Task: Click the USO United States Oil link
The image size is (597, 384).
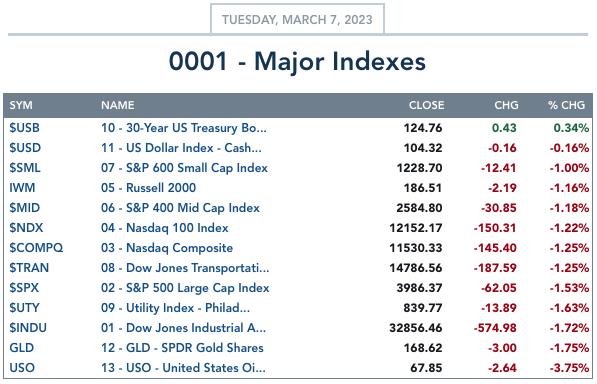Action: click(184, 368)
